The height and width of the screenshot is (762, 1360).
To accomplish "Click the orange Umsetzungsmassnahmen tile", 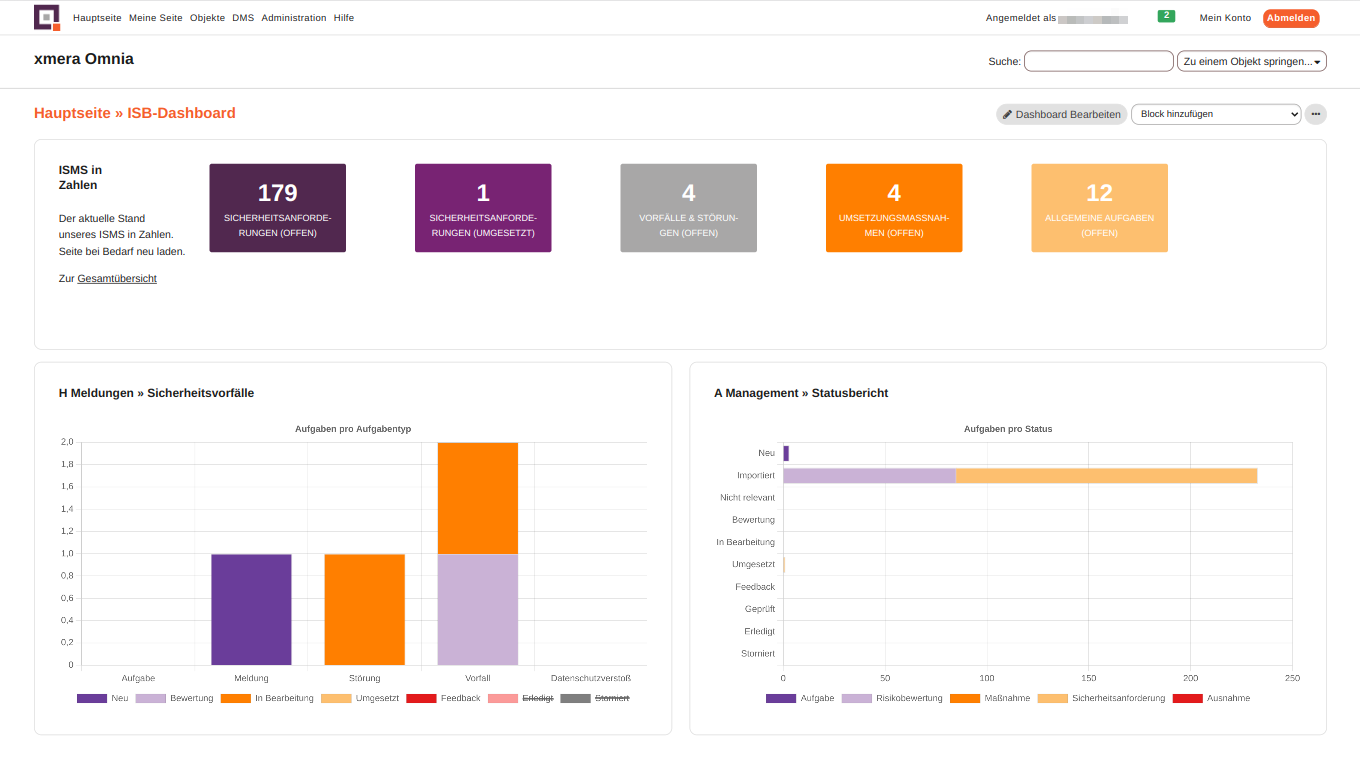I will point(894,207).
